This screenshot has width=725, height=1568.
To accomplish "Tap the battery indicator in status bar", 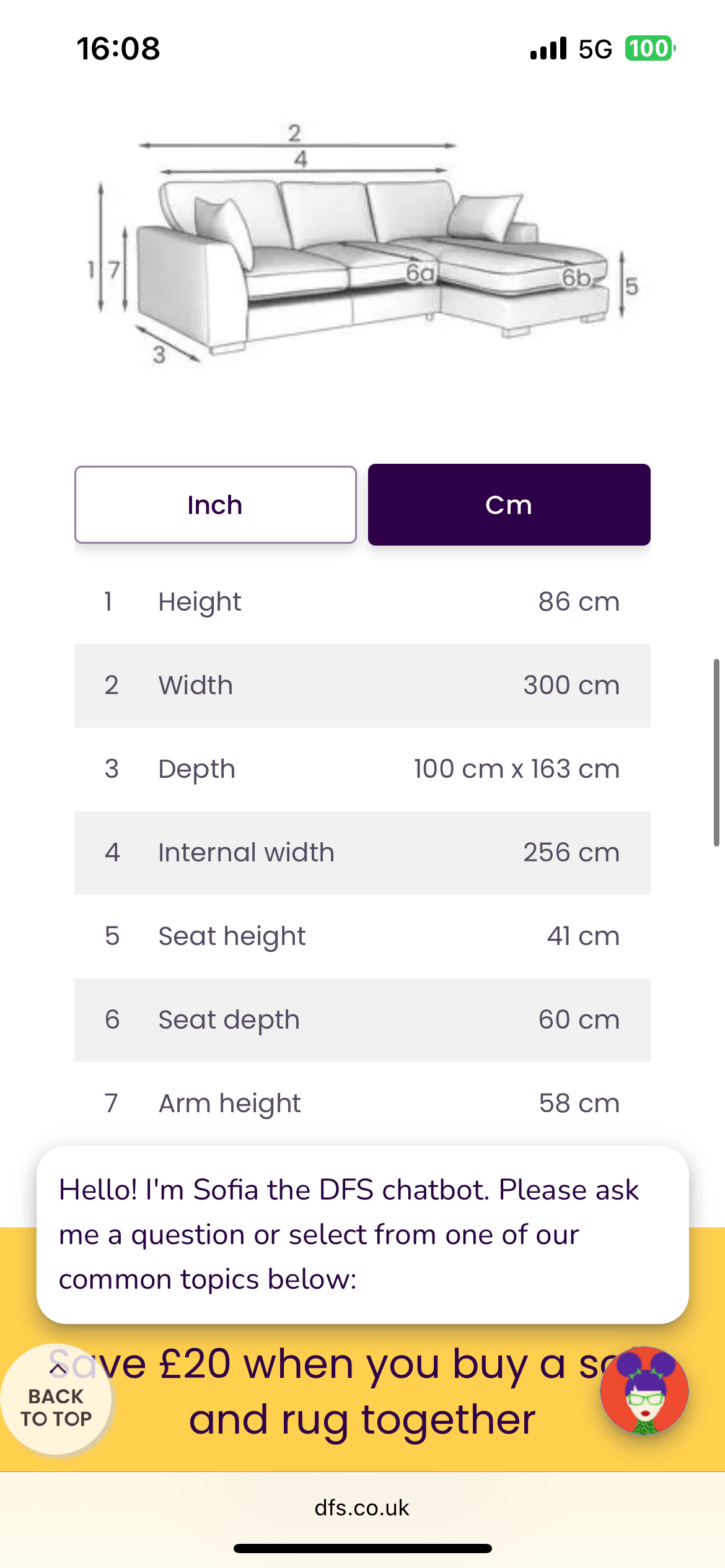I will (649, 48).
